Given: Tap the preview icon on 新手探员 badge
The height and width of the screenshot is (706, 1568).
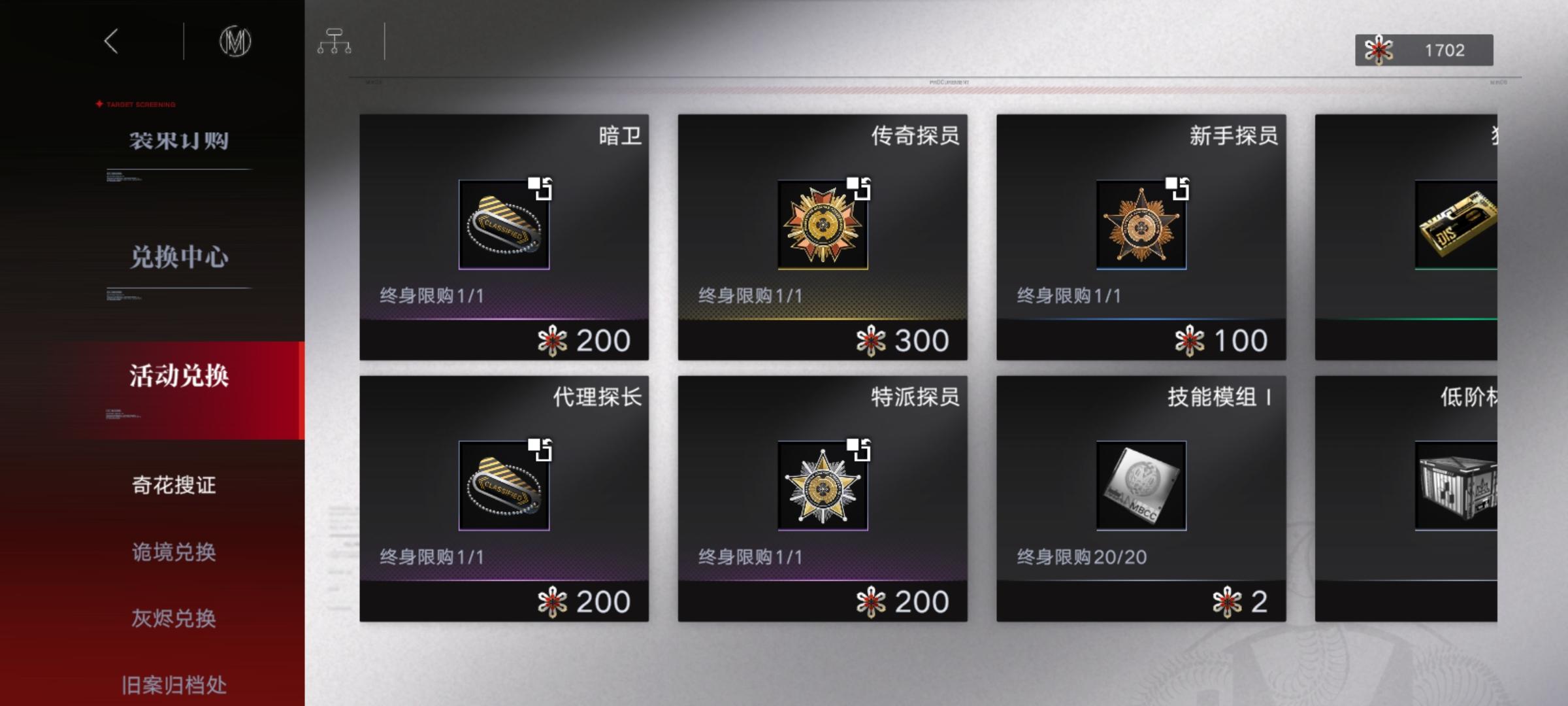Looking at the screenshot, I should click(1178, 188).
